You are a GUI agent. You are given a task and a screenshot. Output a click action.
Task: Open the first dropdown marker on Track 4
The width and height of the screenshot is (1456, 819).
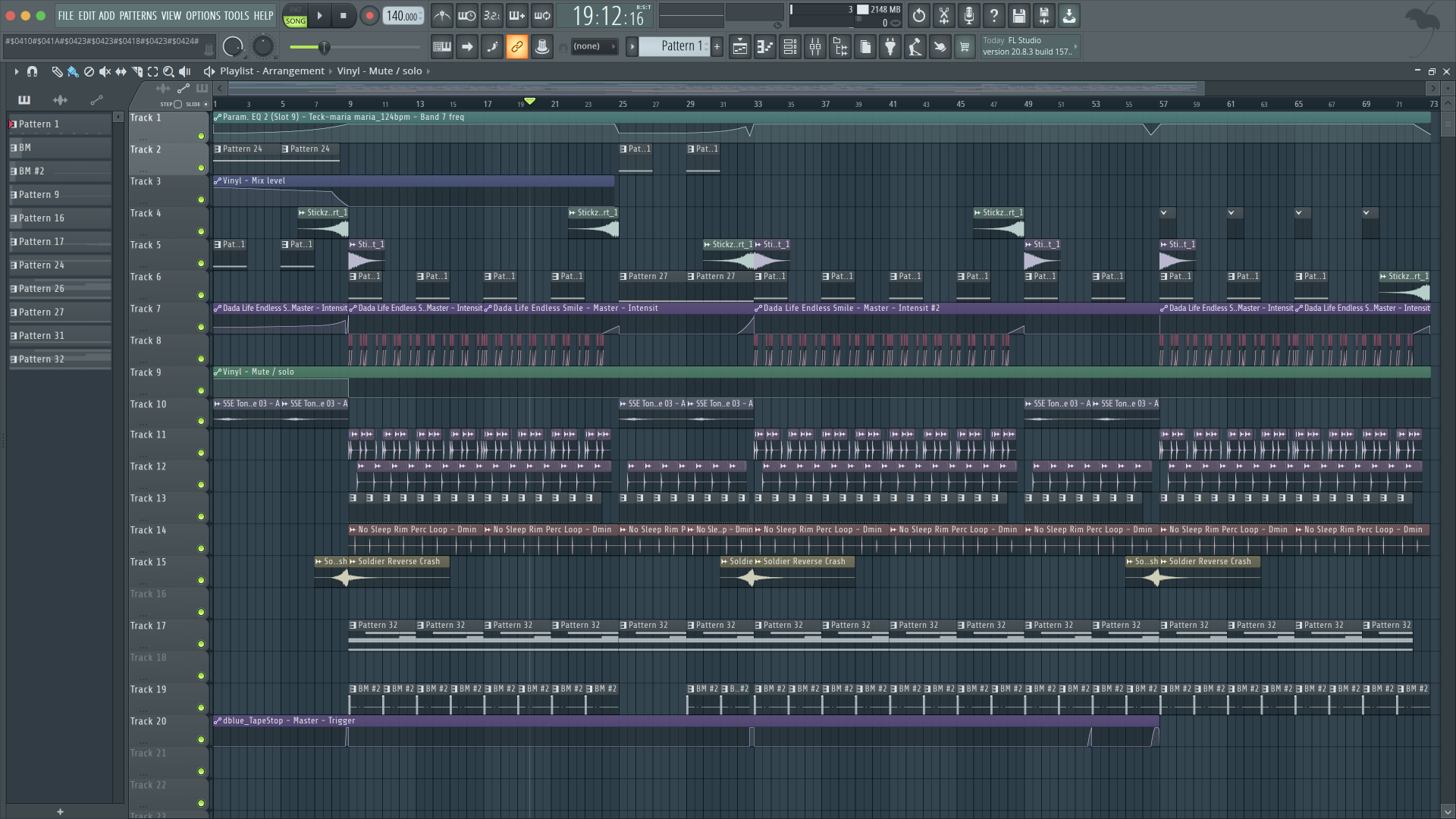point(1164,213)
